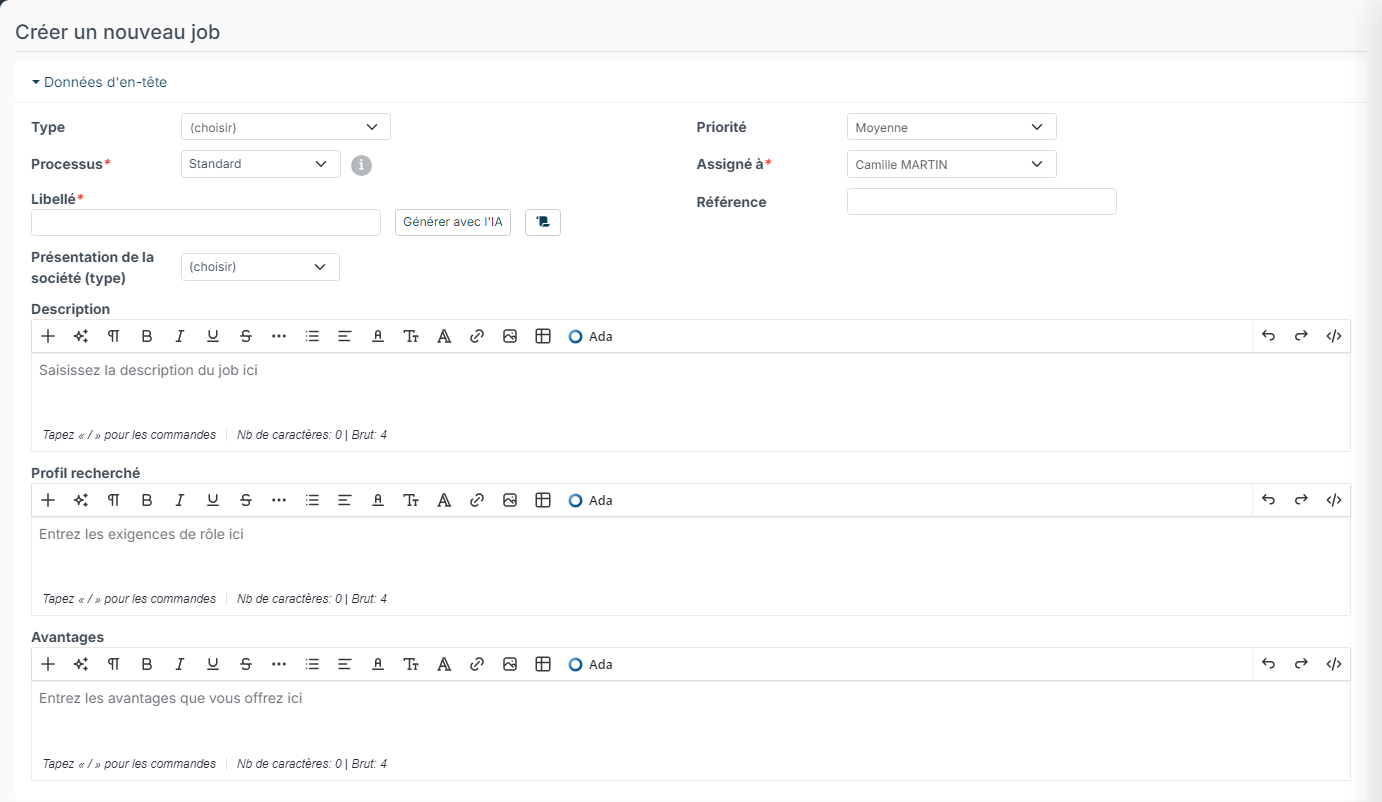Open the Type dropdown
The width and height of the screenshot is (1382, 802).
(x=286, y=127)
